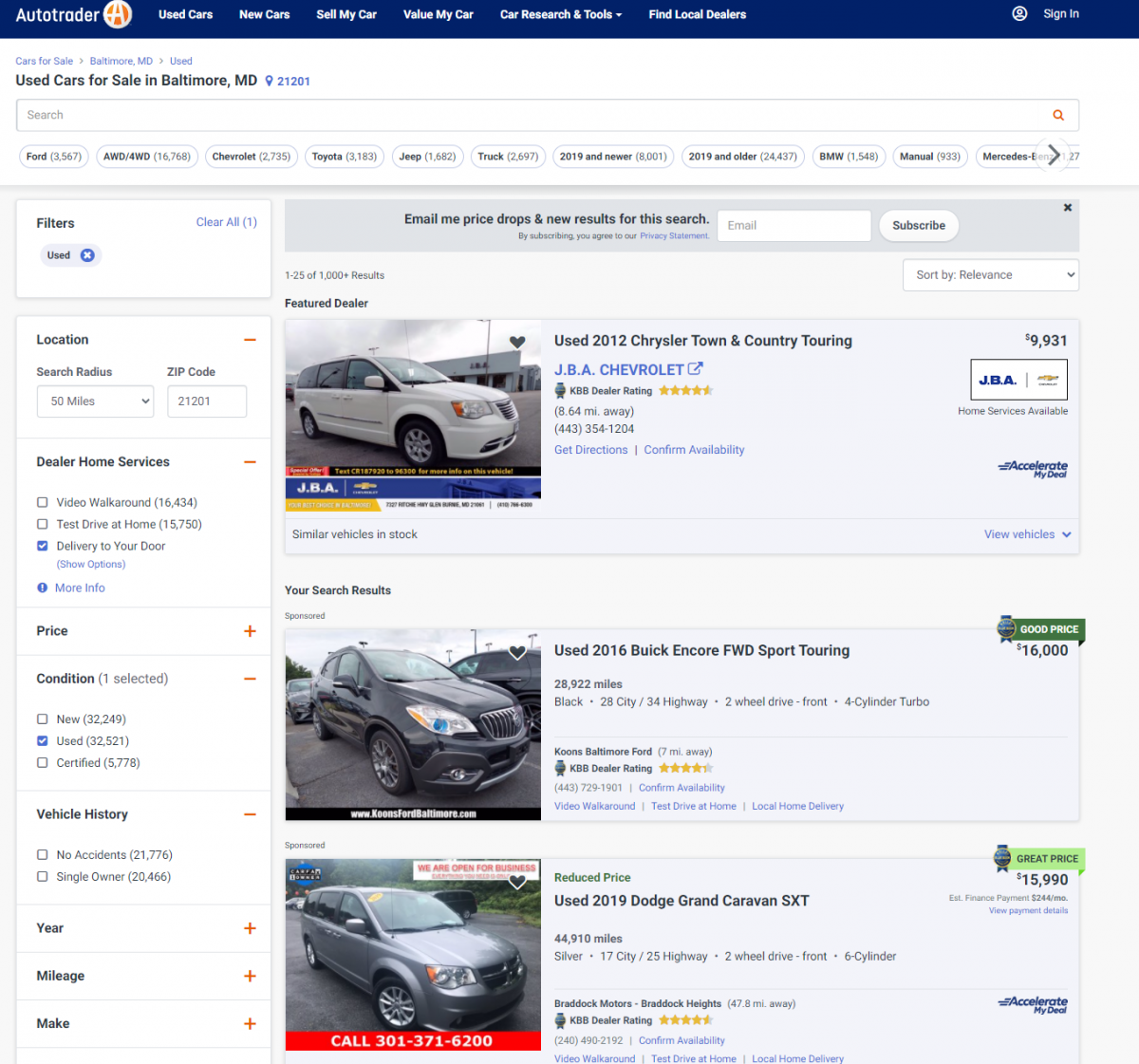Open the Sort by Relevance dropdown

tap(991, 275)
